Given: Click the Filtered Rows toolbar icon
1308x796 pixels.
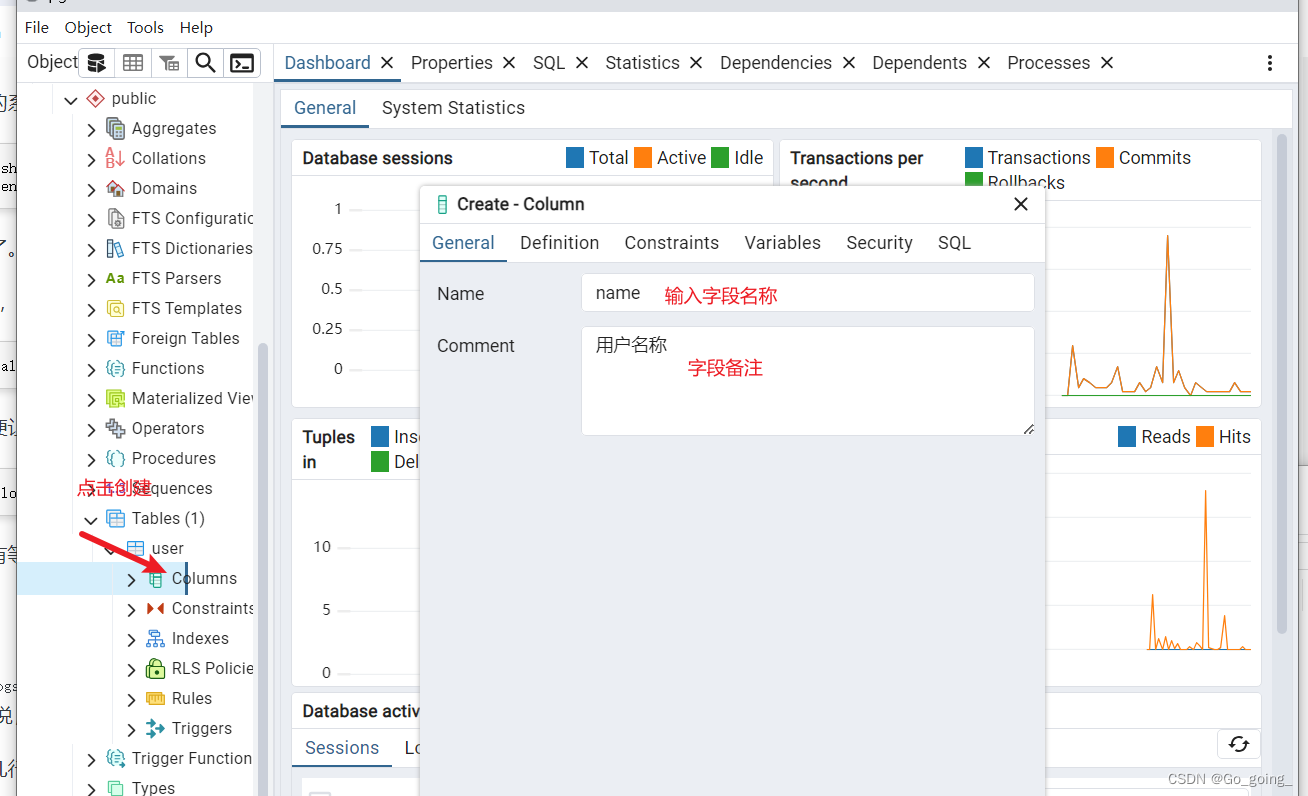Looking at the screenshot, I should pos(169,63).
